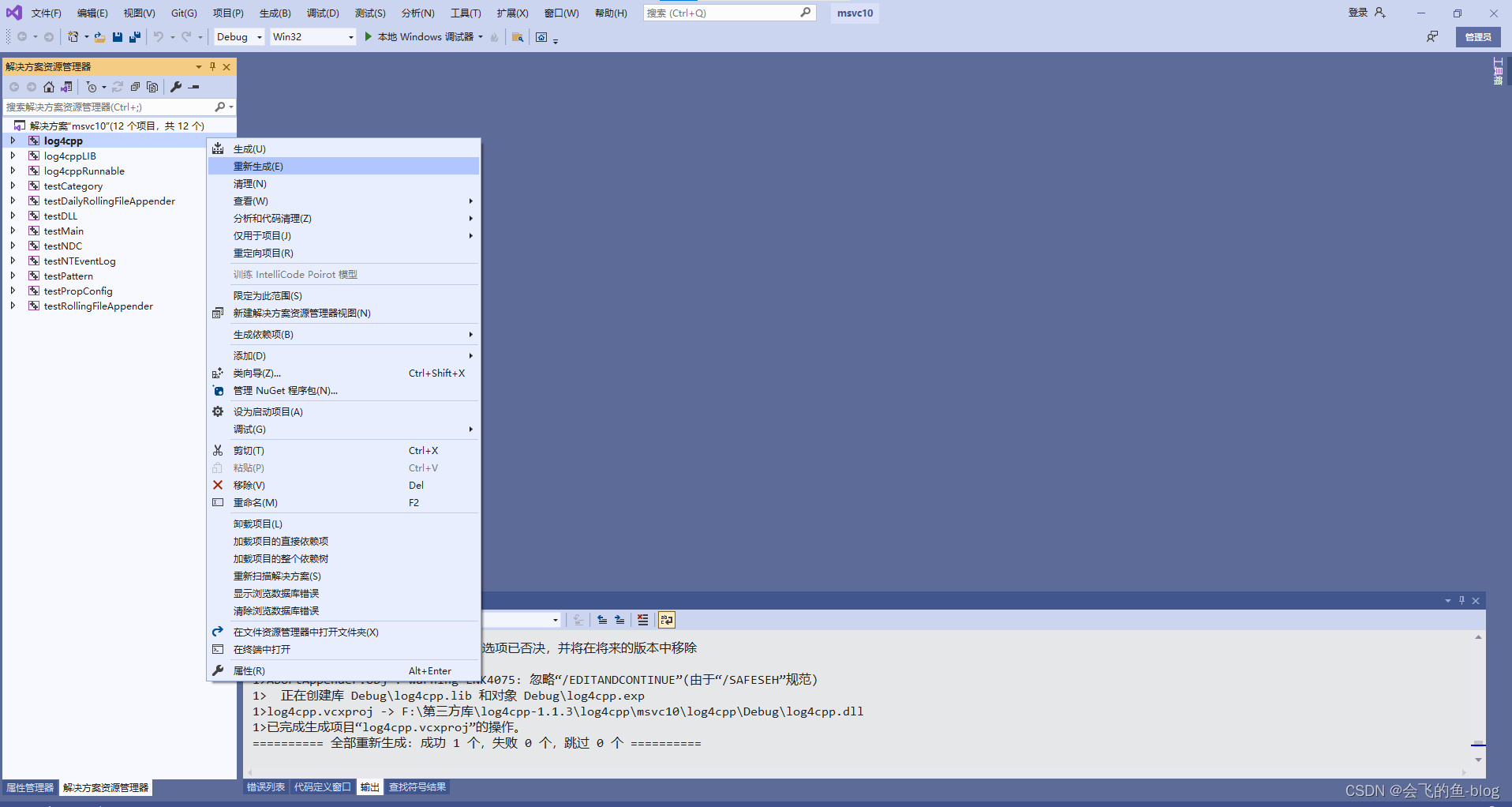Screen dimensions: 1512x807
Task: Select the testPropConfig project in tree
Action: coord(78,291)
